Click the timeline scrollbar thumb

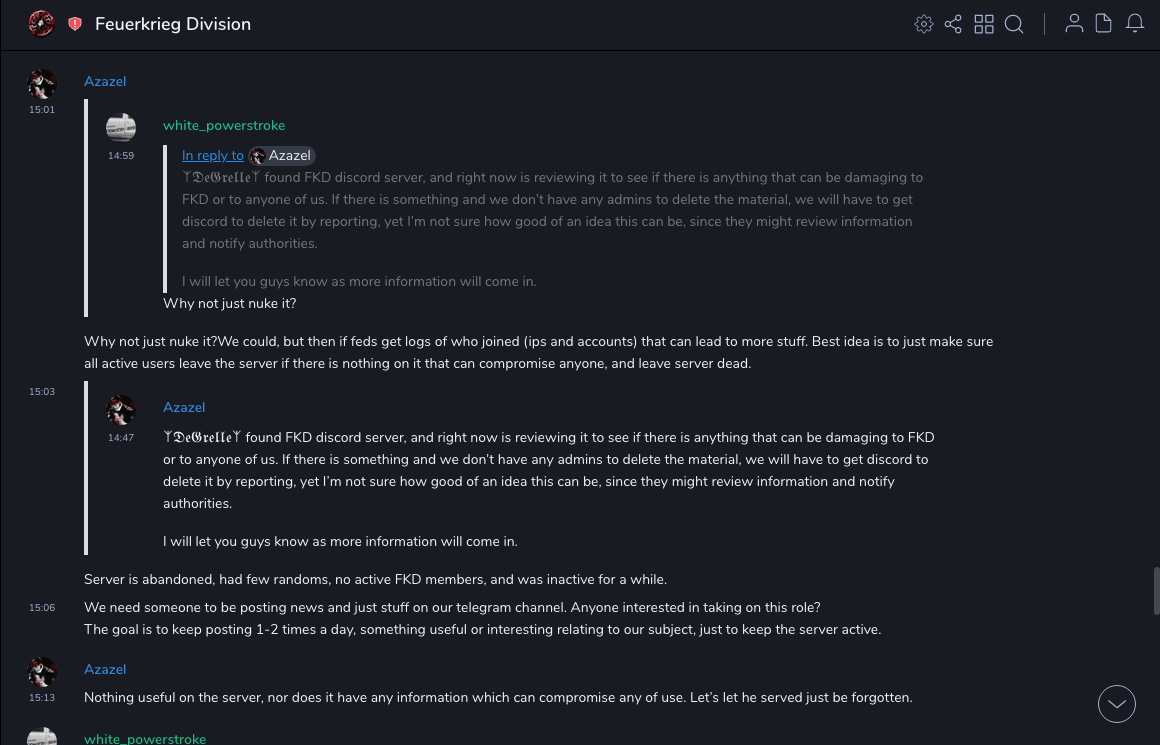coord(1156,590)
